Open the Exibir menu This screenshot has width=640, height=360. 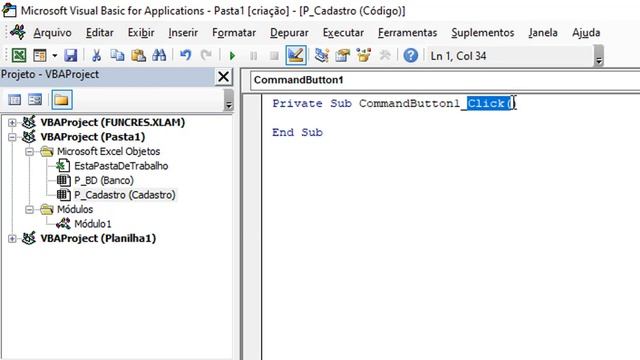coord(141,33)
